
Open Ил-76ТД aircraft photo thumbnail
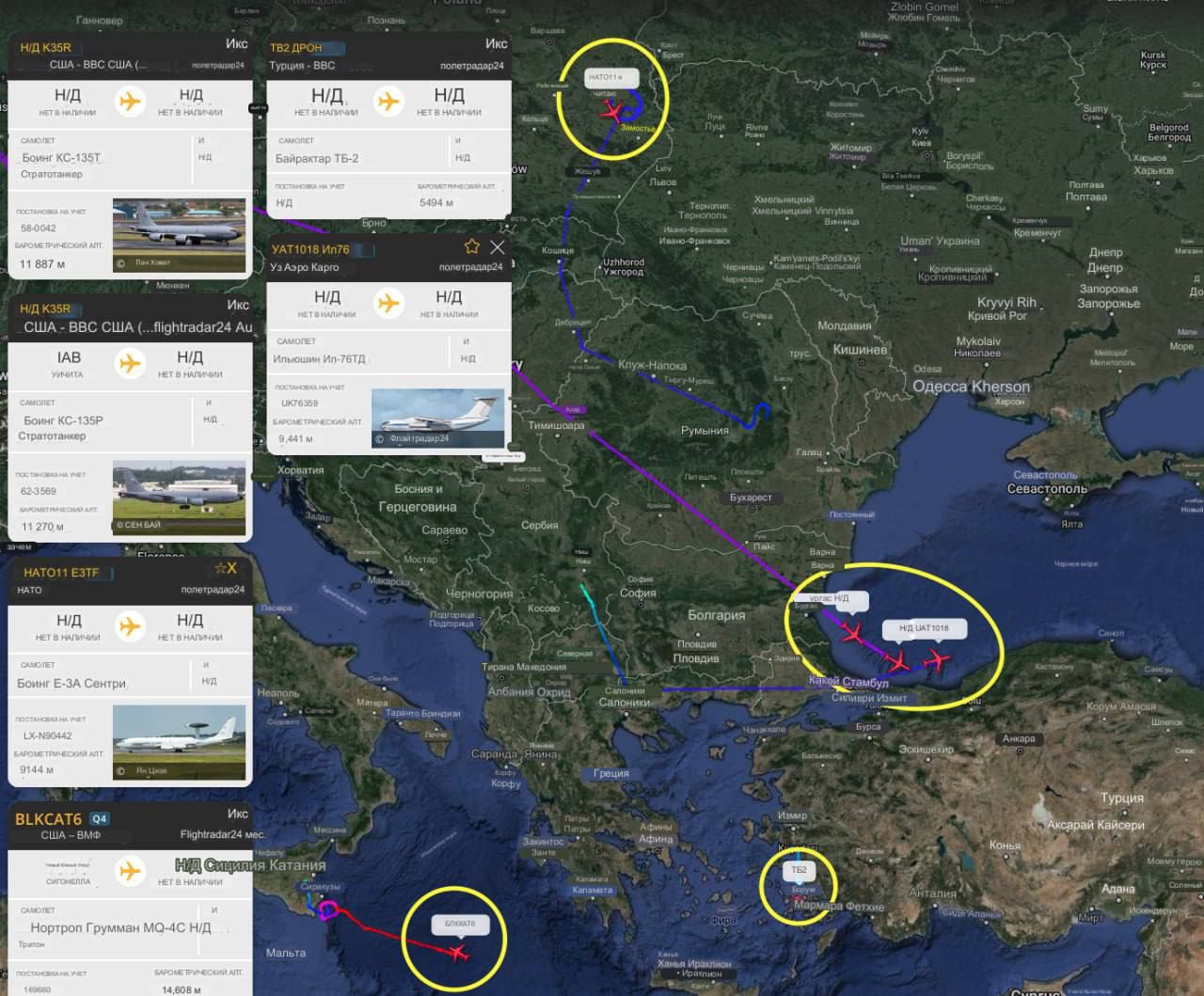[x=438, y=418]
